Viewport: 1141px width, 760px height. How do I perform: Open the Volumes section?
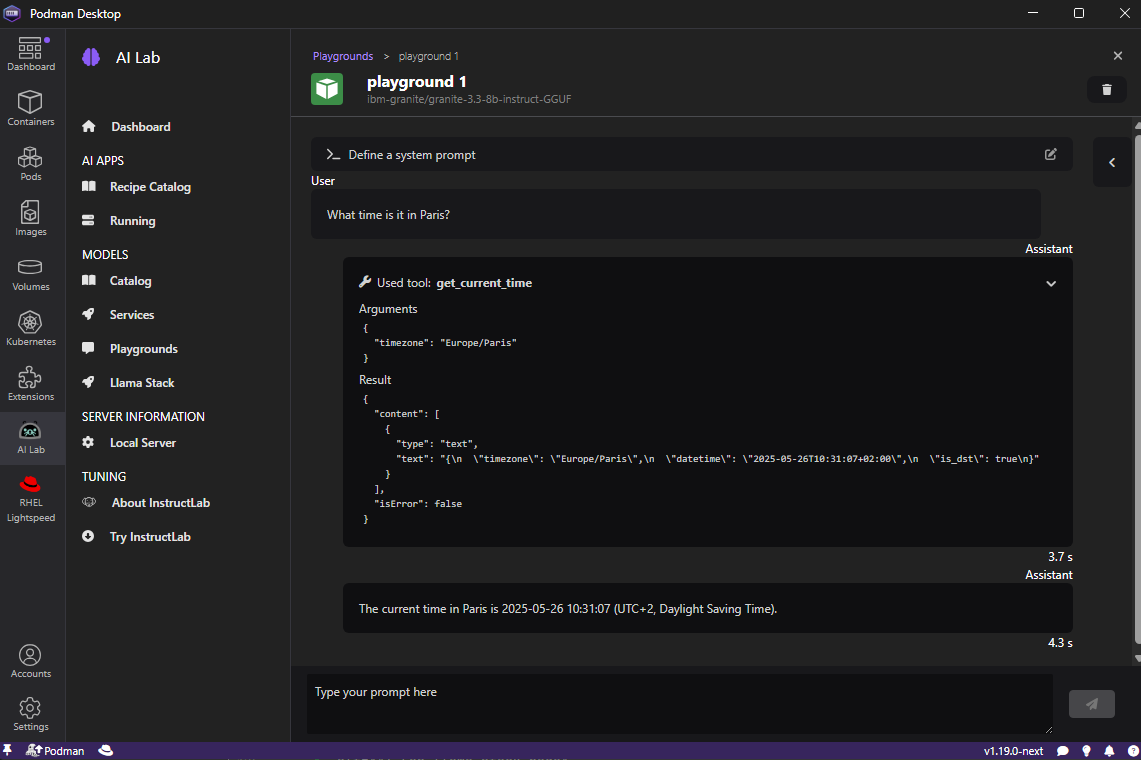(x=30, y=274)
